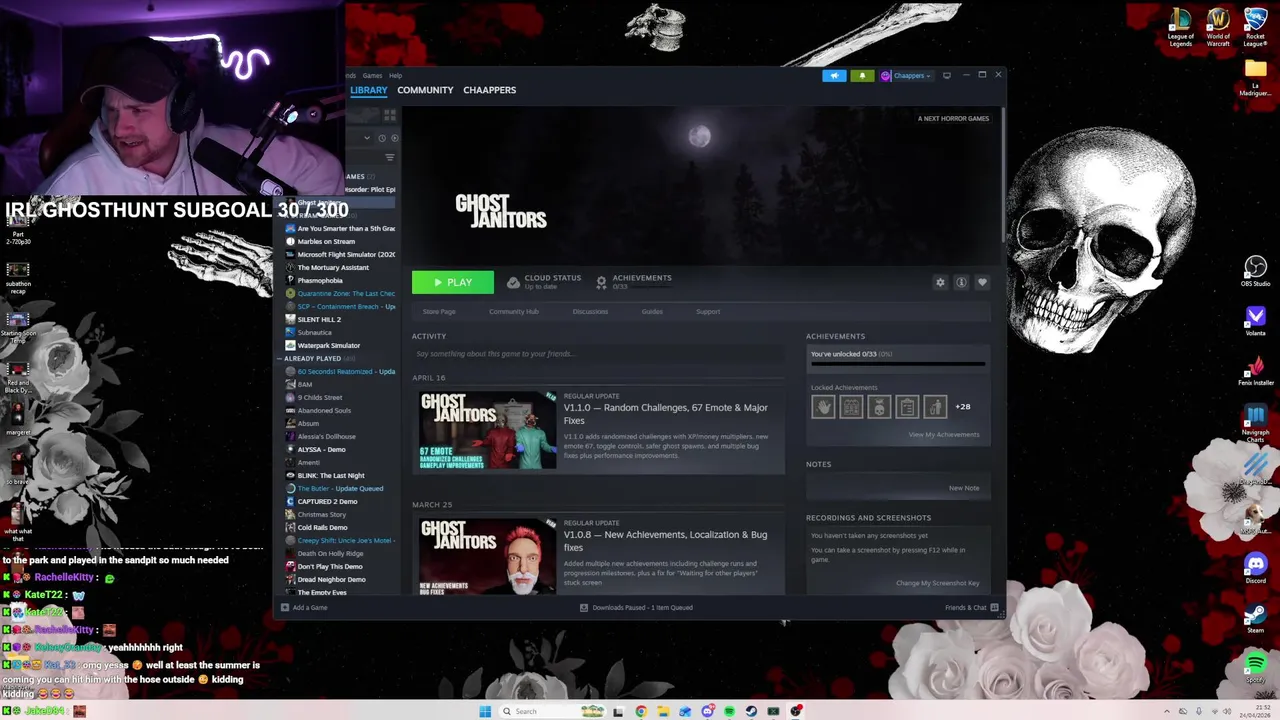Show game info via the info icon
1280x720 pixels.
(x=961, y=282)
